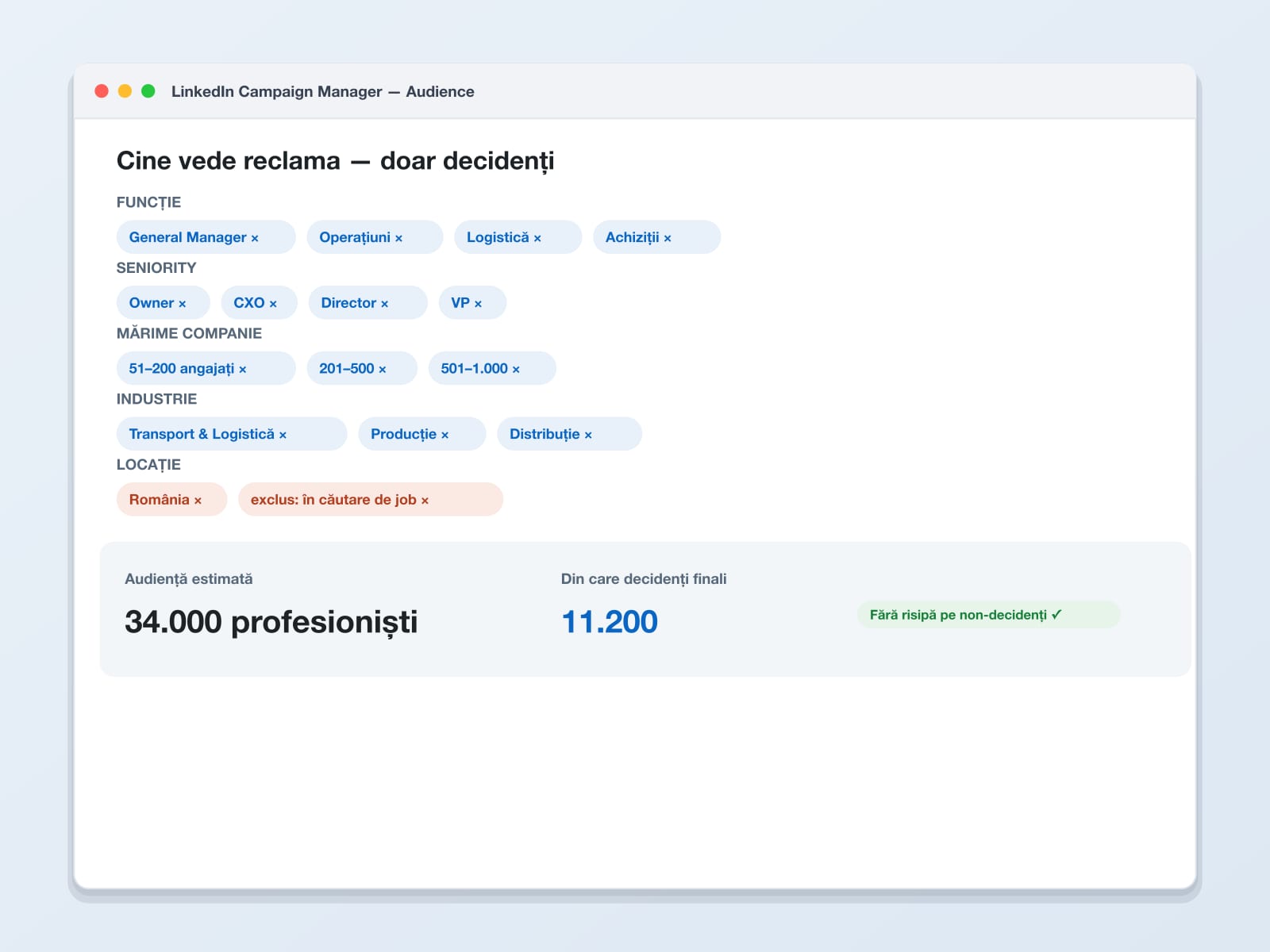Remove the Owner seniority chip
This screenshot has height=952, width=1270.
coord(182,304)
